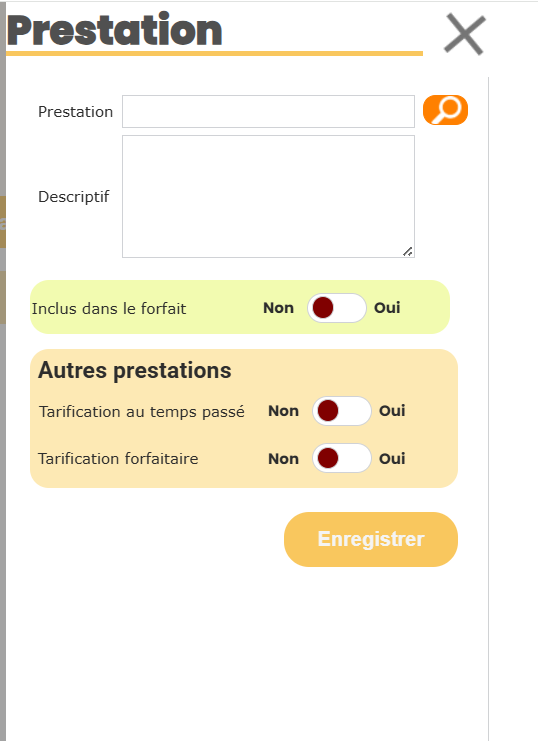Focus the Prestation text input field
Viewport: 538px width, 741px height.
(x=268, y=112)
